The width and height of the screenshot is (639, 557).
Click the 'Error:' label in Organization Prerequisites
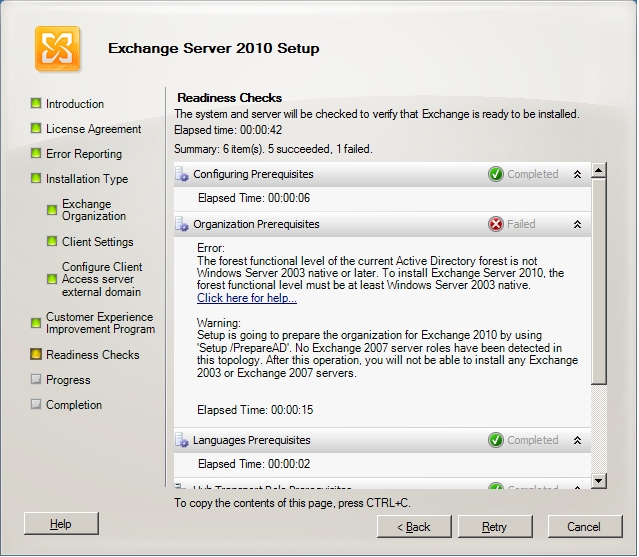click(211, 248)
